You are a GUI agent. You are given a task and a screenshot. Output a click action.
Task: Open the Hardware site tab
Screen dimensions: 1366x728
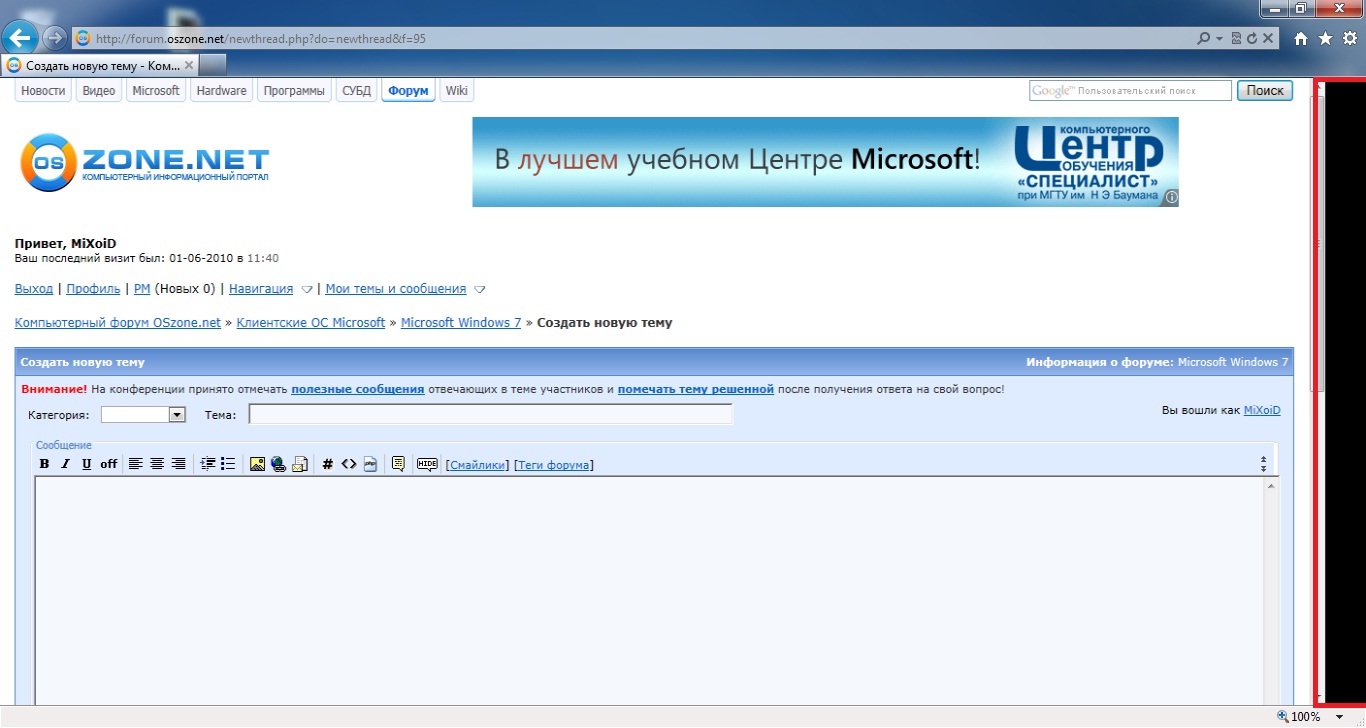point(221,91)
